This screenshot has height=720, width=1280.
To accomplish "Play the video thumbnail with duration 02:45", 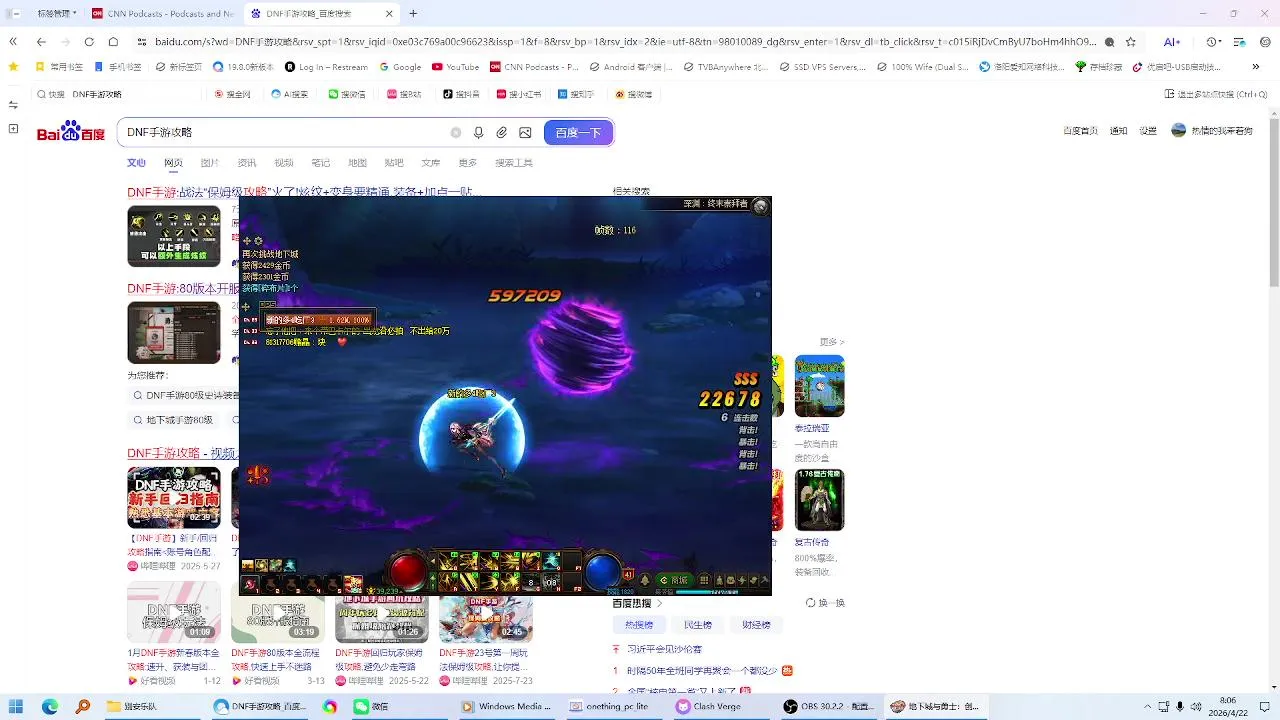I will (x=486, y=618).
